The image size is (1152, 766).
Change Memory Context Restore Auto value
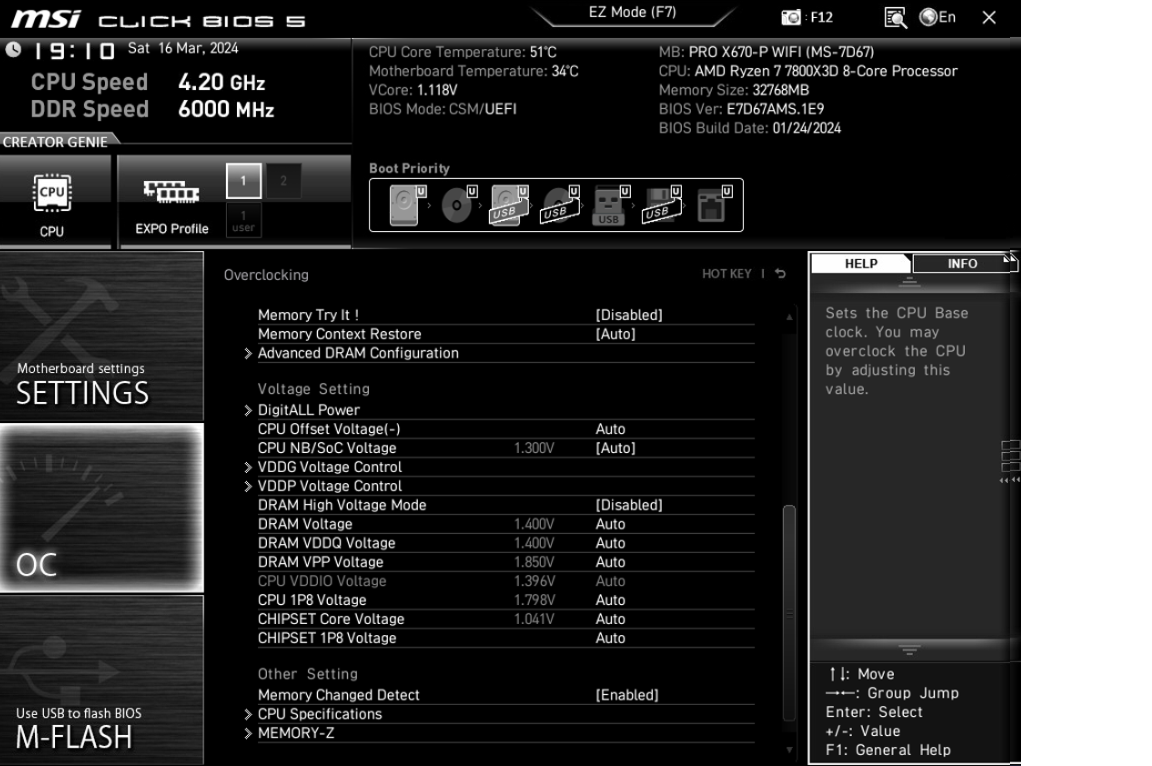click(x=615, y=334)
